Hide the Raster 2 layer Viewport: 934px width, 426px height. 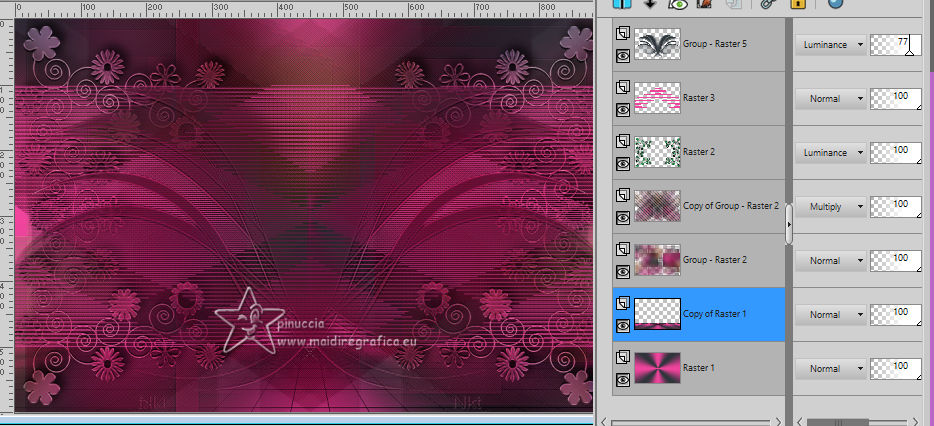(x=622, y=164)
